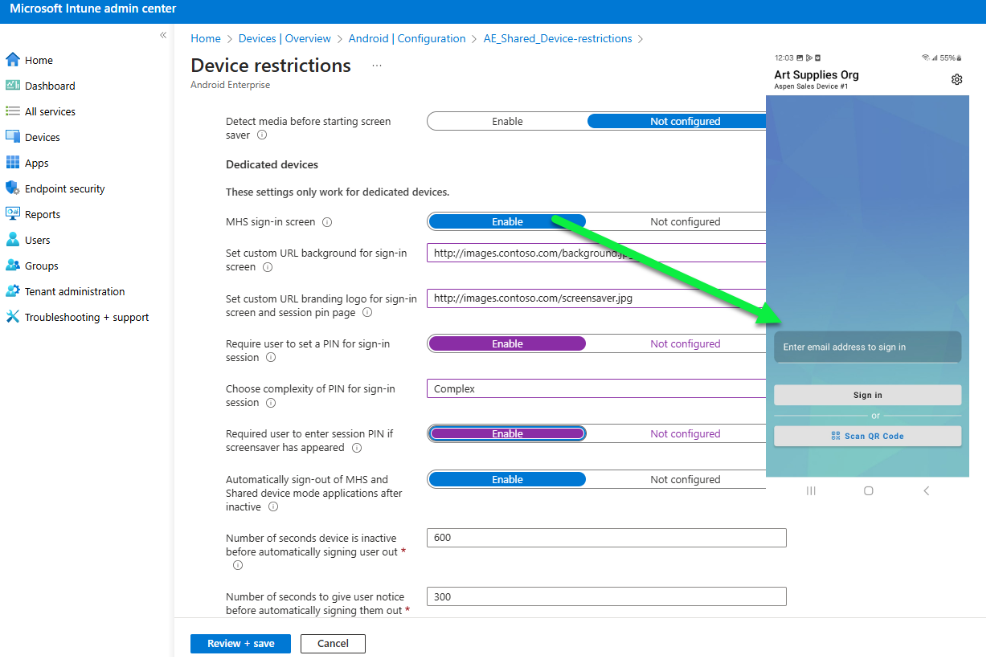Click info icon for Detect media before screen saver
This screenshot has height=657, width=986.
coord(262,135)
